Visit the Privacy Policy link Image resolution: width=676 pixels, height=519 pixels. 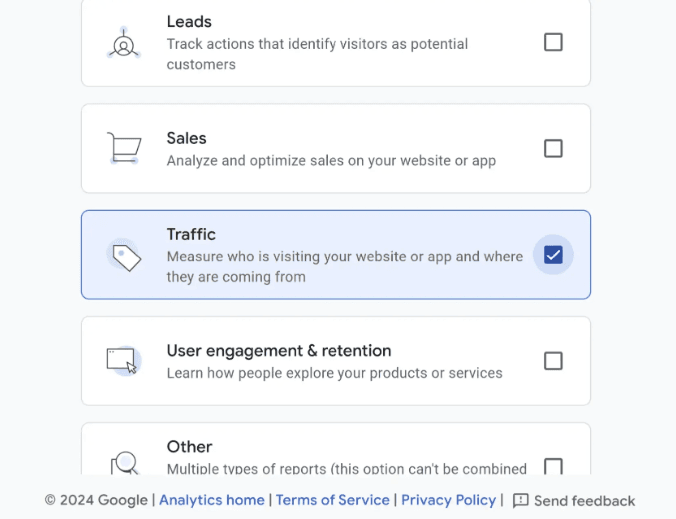[x=448, y=500]
